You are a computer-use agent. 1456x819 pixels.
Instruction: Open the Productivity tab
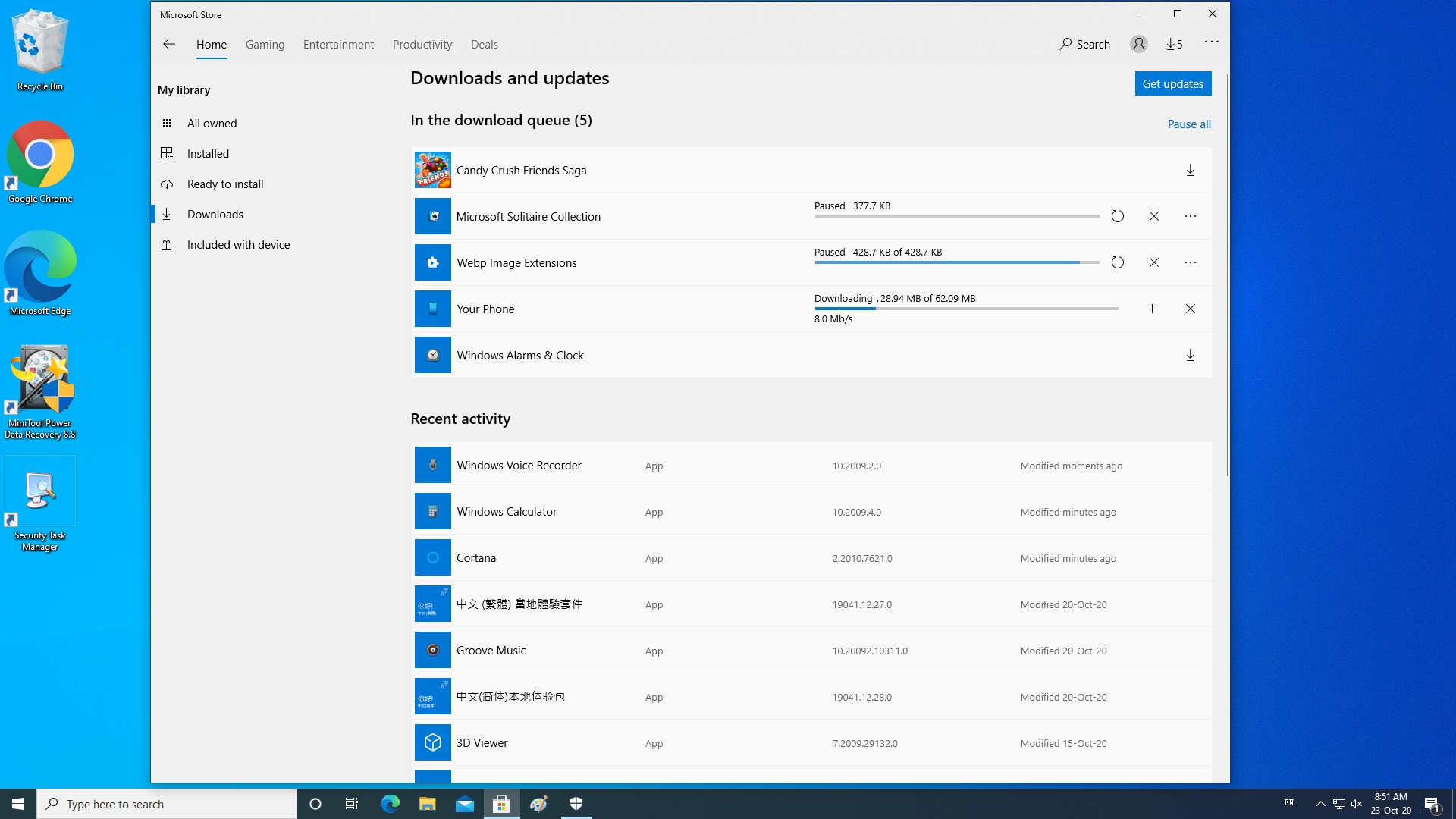(x=422, y=45)
